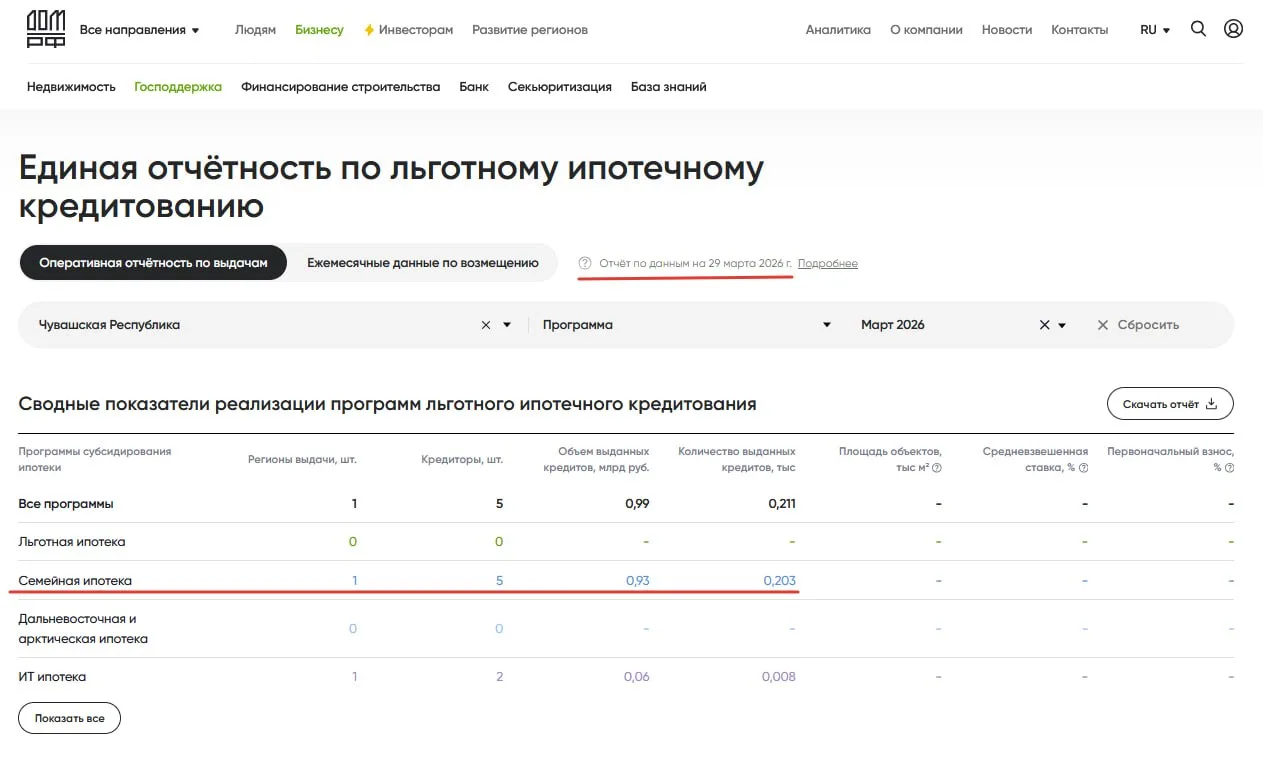Open the user account profile icon
Viewport: 1263px width, 766px height.
point(1233,29)
